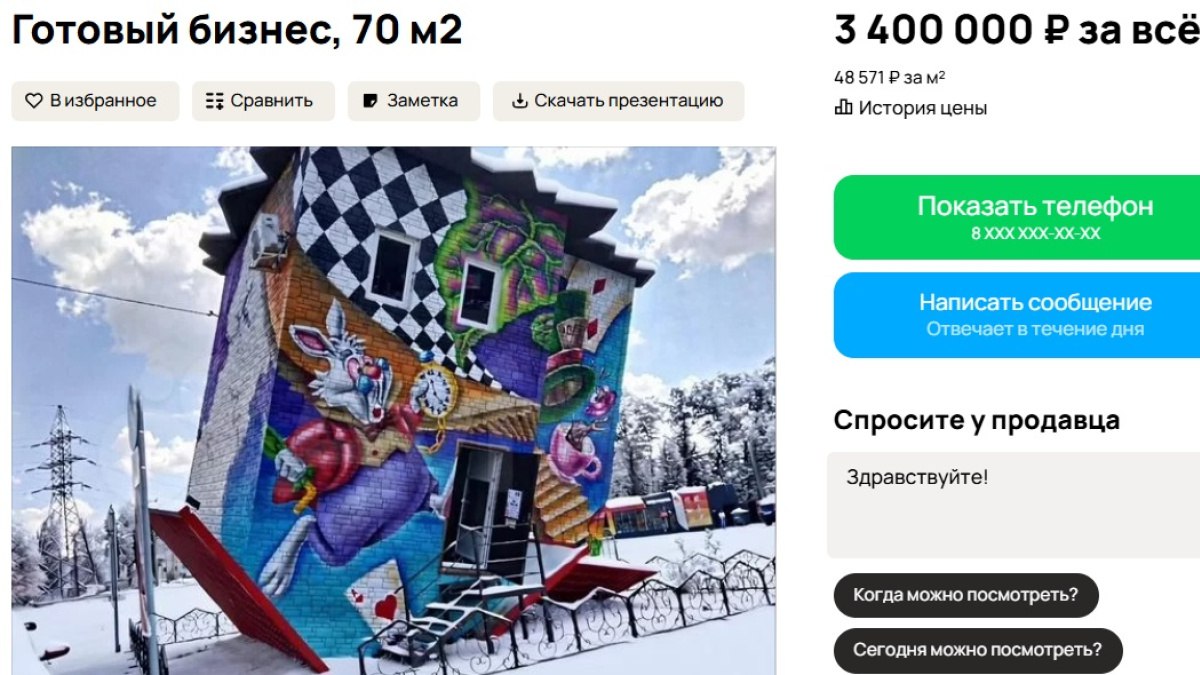This screenshot has width=1200, height=675.
Task: Select the Когда можно посмотреть? suggested question
Action: (x=966, y=595)
